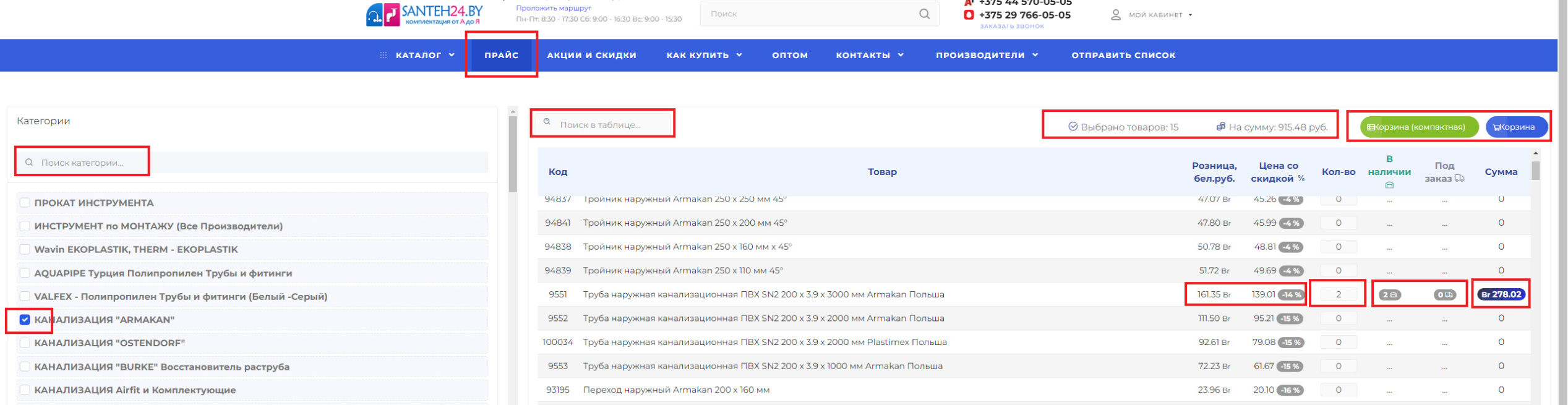1568x405 pixels.
Task: Click the -15 % discount badge in row 100034
Action: pos(1290,343)
